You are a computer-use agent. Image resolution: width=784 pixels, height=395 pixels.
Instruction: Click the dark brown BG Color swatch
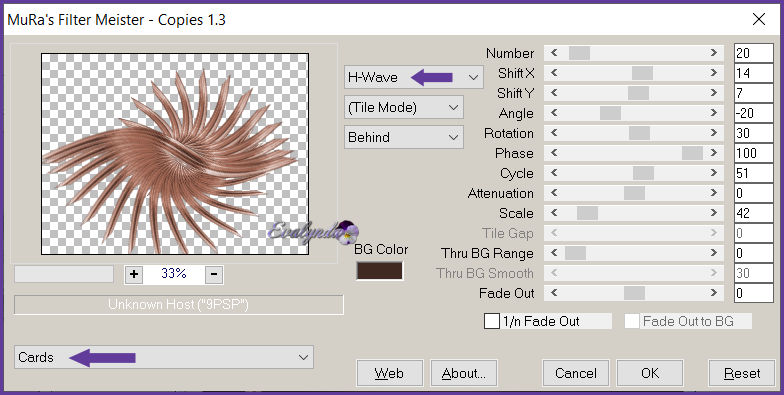[380, 271]
